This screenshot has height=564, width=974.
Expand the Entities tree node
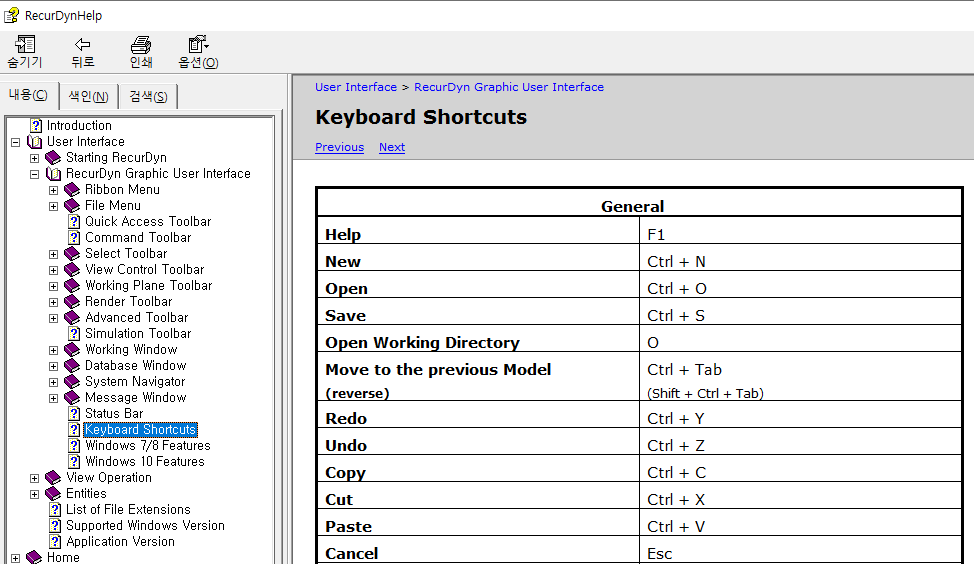35,494
